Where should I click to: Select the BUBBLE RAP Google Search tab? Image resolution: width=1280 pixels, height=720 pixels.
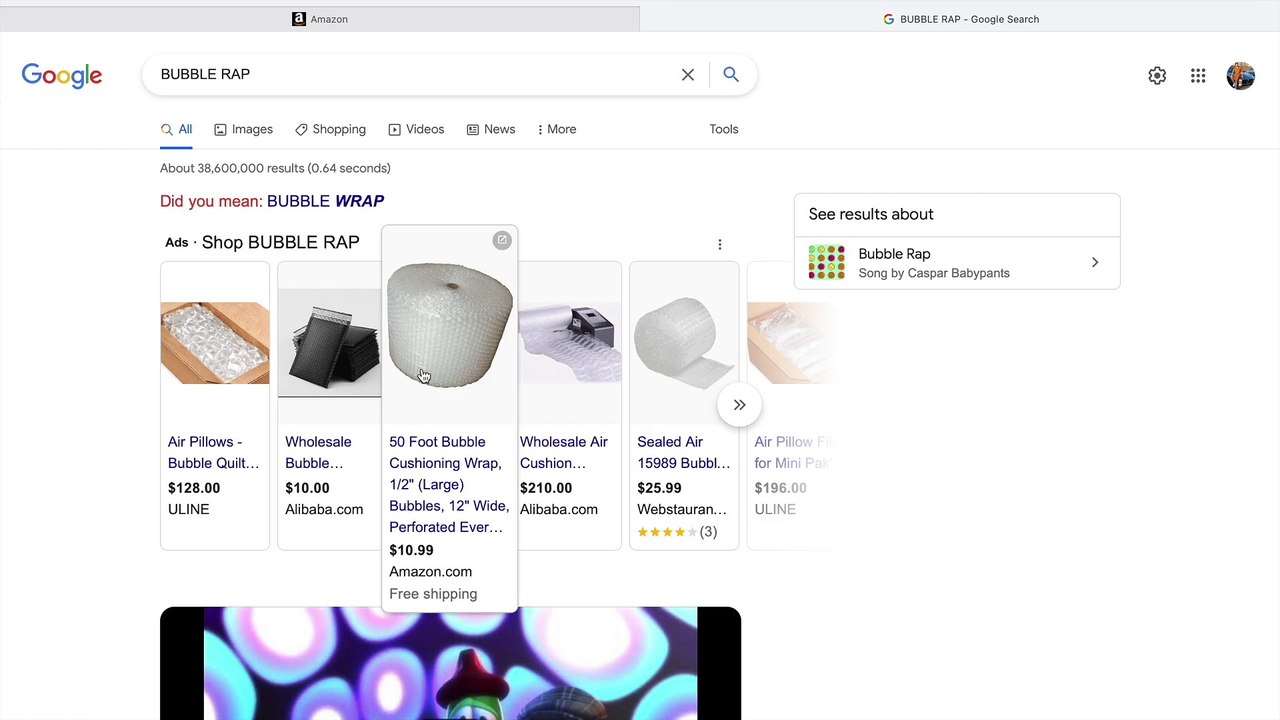[960, 19]
